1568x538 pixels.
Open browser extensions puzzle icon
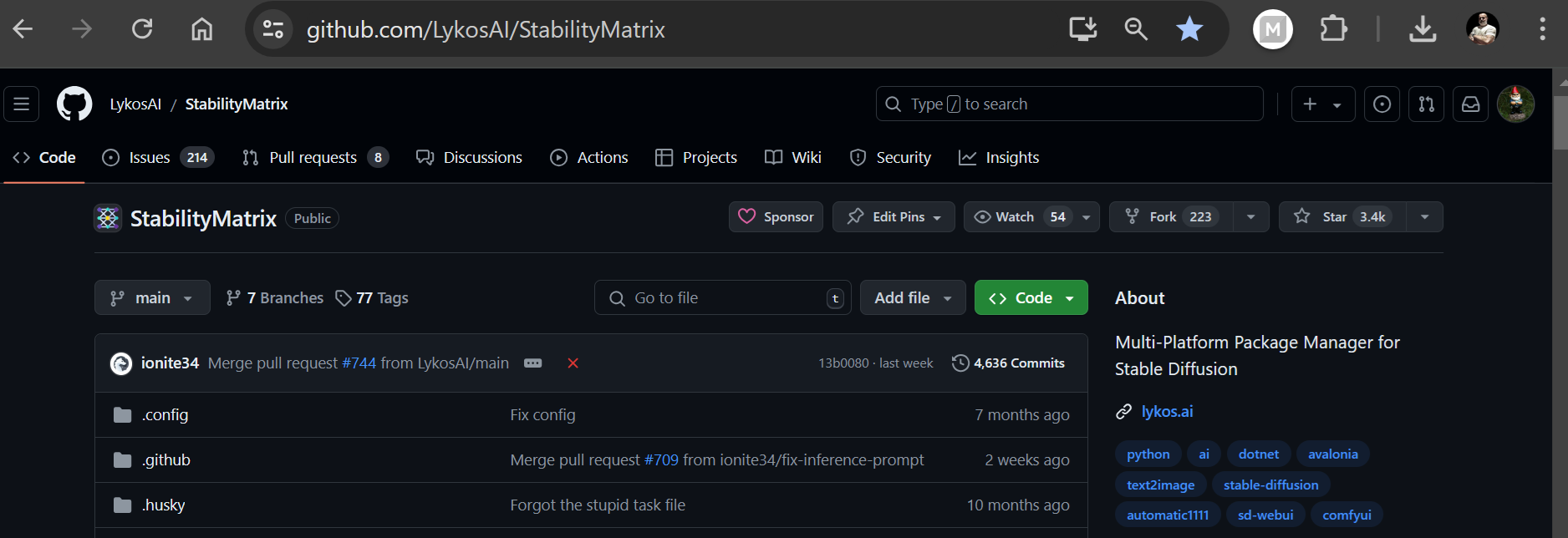(1333, 29)
